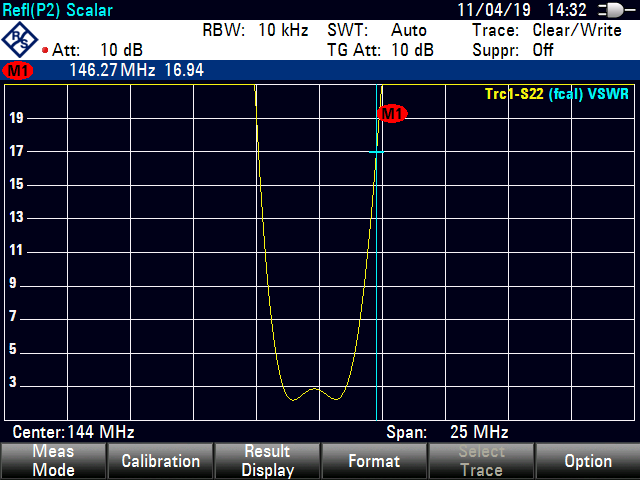Click the Rohde & Schwarz logo icon

[20, 40]
